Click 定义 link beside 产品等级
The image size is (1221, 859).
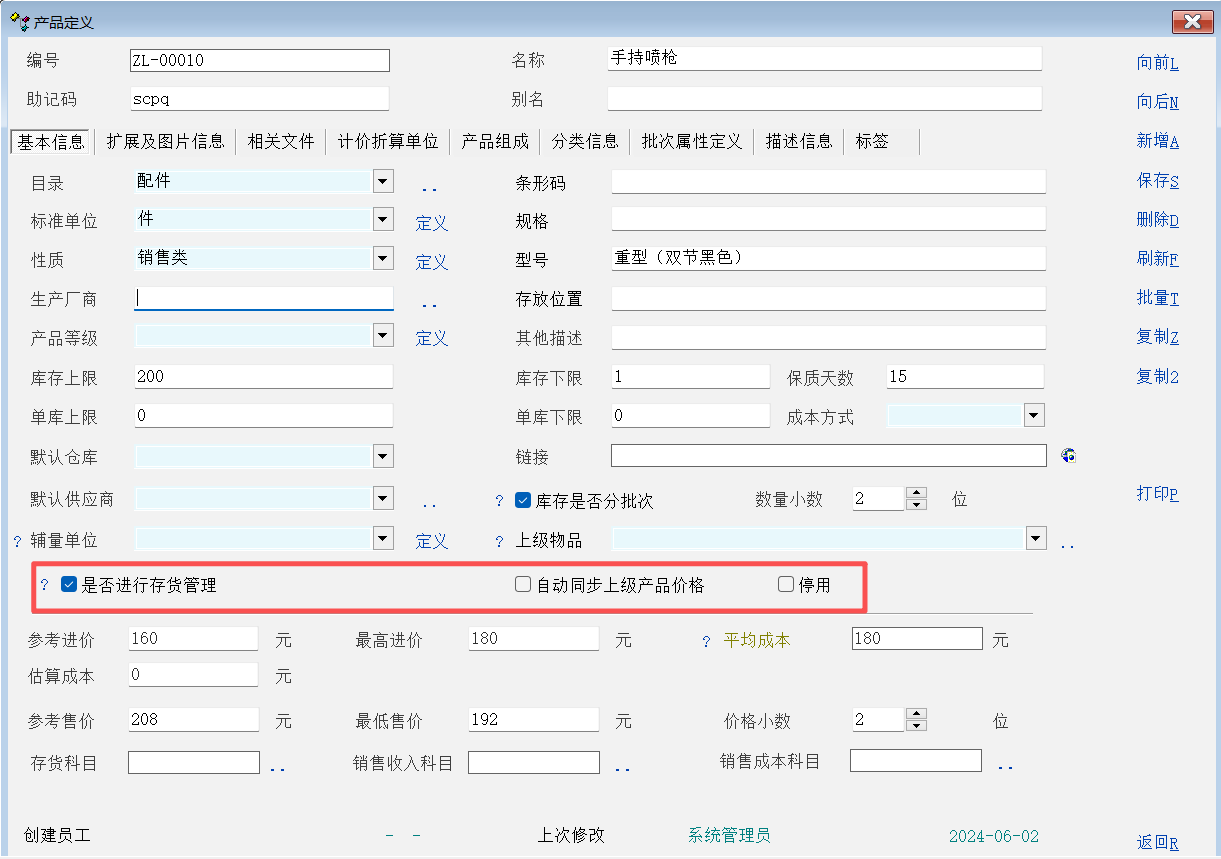tap(432, 339)
